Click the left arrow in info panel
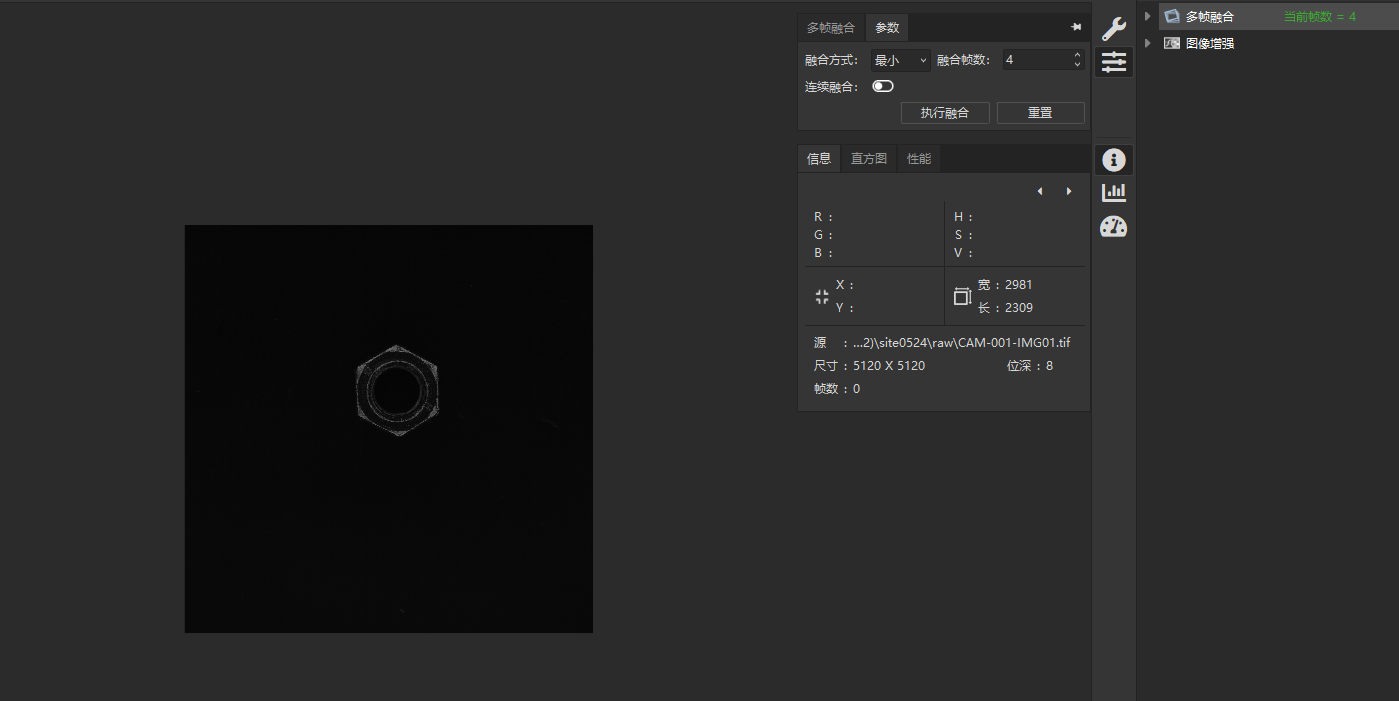 coord(1040,191)
